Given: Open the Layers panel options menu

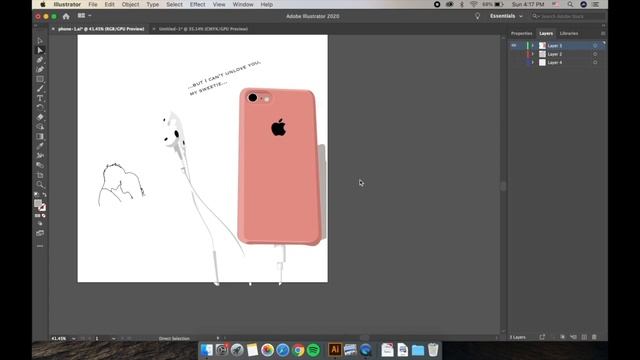Looking at the screenshot, I should coord(603,33).
